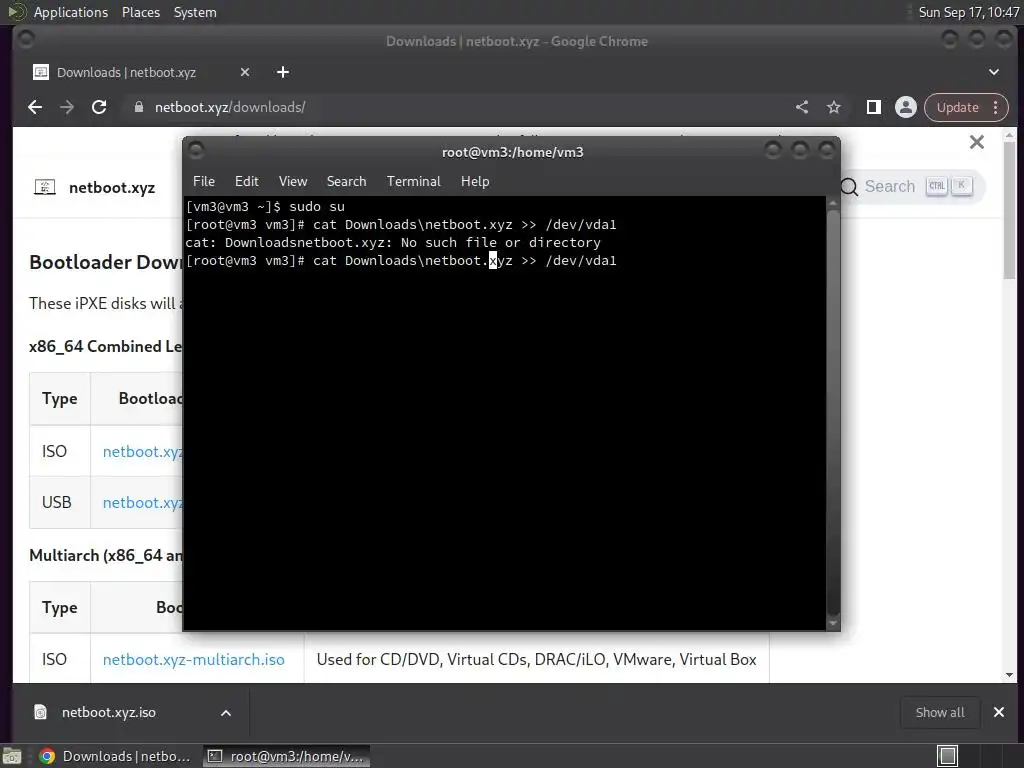This screenshot has height=768, width=1024.
Task: Reload the netboot.xyz page
Action: click(99, 107)
